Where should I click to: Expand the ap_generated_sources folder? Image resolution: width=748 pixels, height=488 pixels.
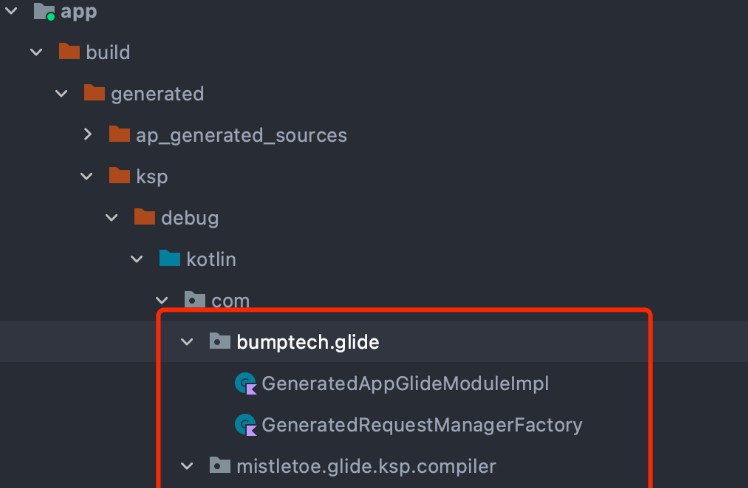(87, 135)
